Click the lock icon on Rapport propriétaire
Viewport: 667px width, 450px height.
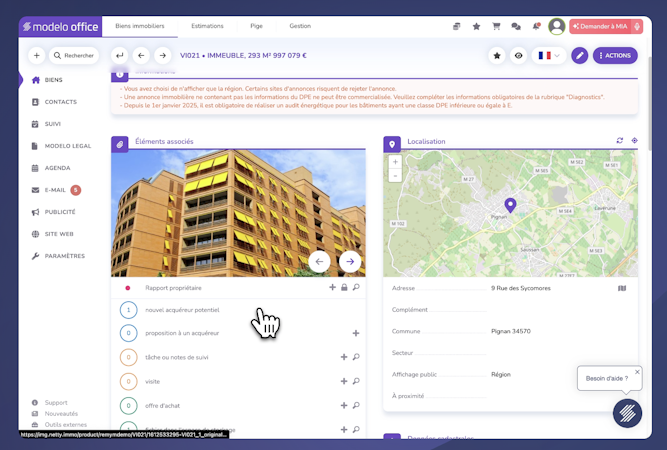tap(344, 288)
